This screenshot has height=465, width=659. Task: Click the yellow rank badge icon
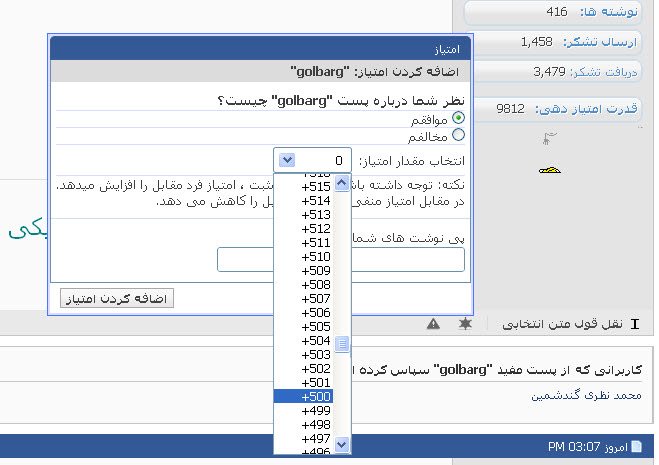(550, 170)
